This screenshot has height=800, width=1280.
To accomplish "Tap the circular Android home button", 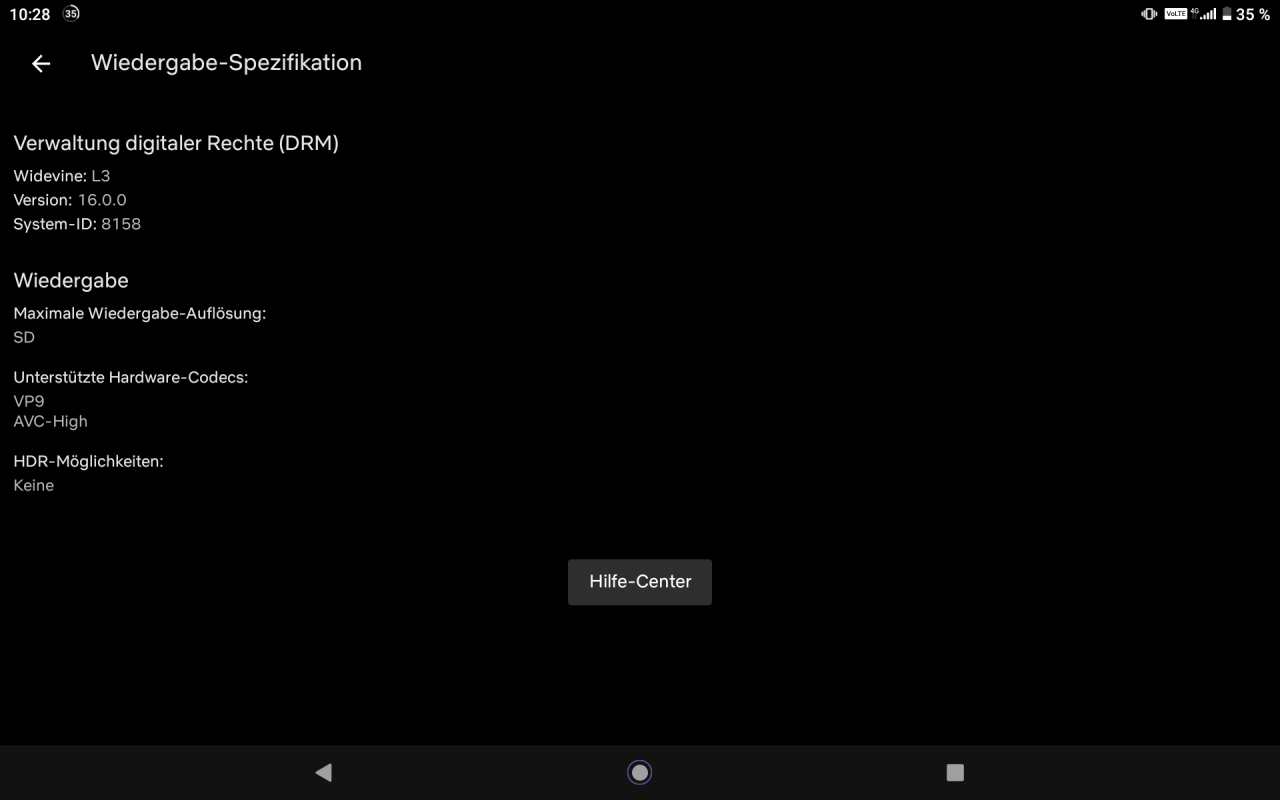I will [639, 772].
